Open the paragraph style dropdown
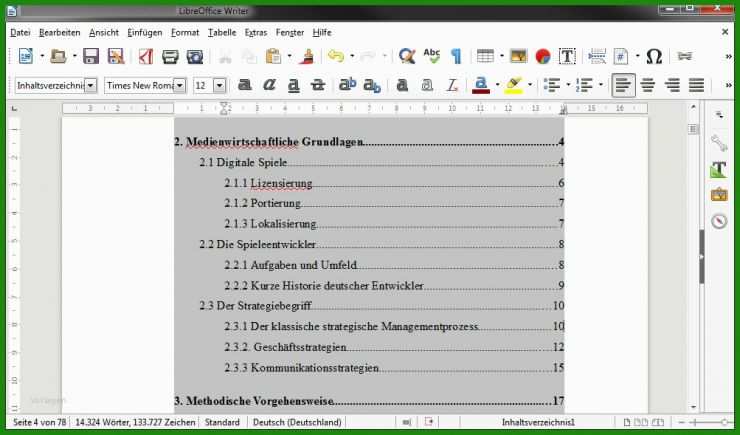740x435 pixels. click(x=91, y=86)
